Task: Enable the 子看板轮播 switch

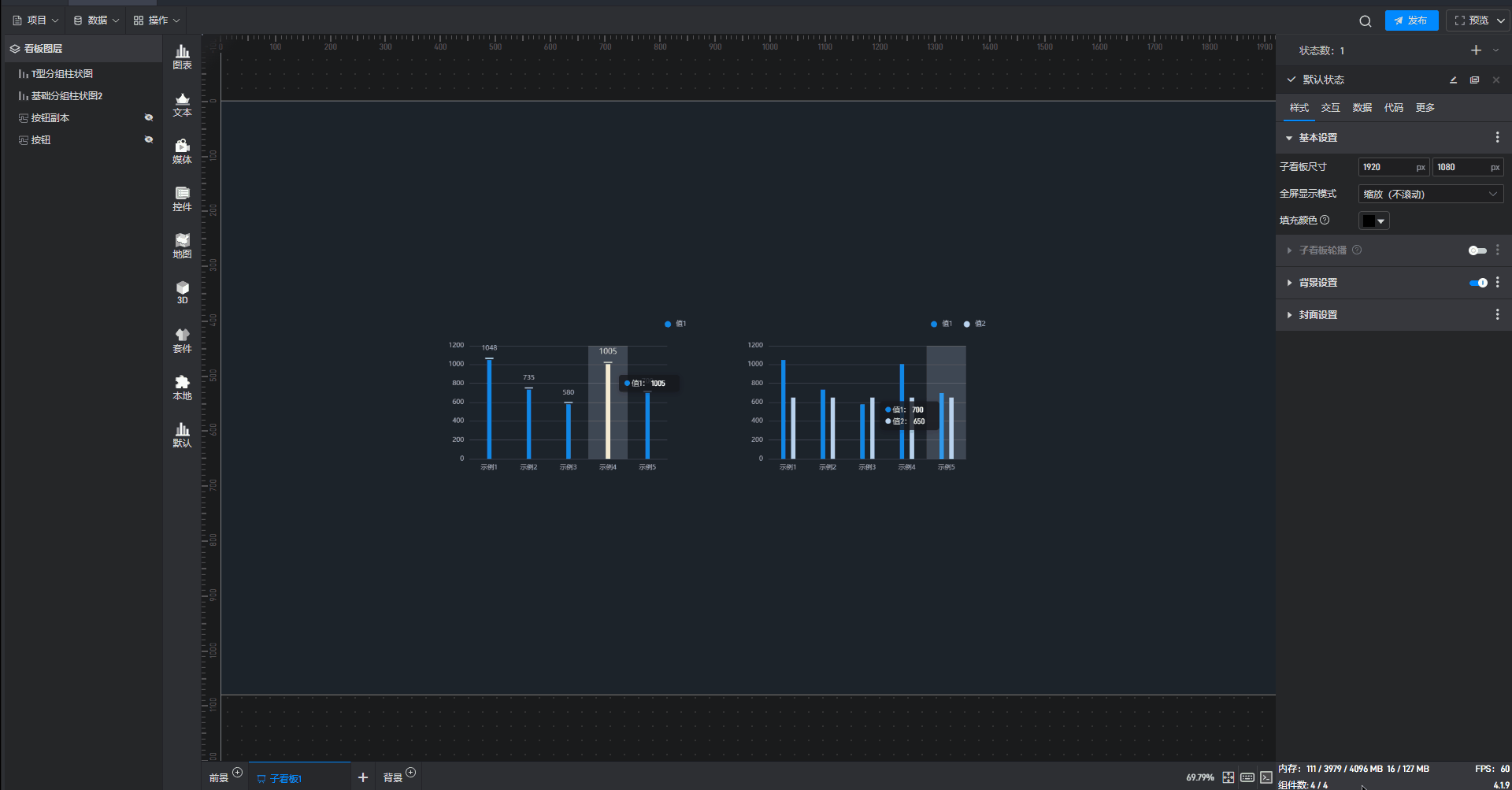Action: pyautogui.click(x=1477, y=250)
